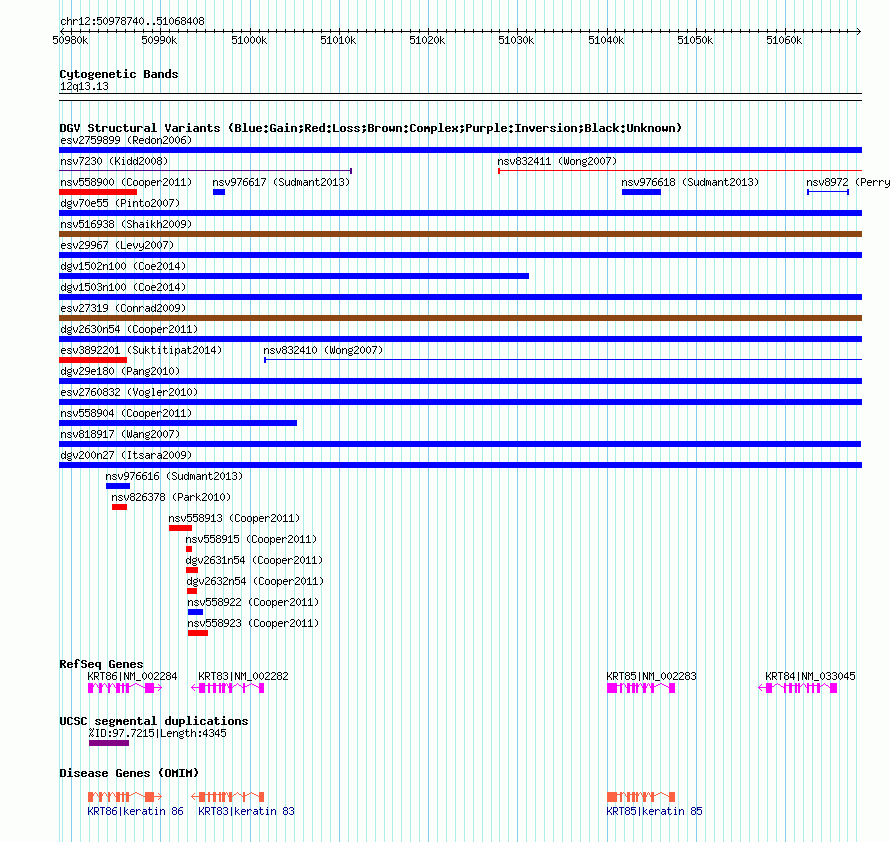Click the nsv832410 (Wong2007) label
890x842 pixels.
click(323, 350)
